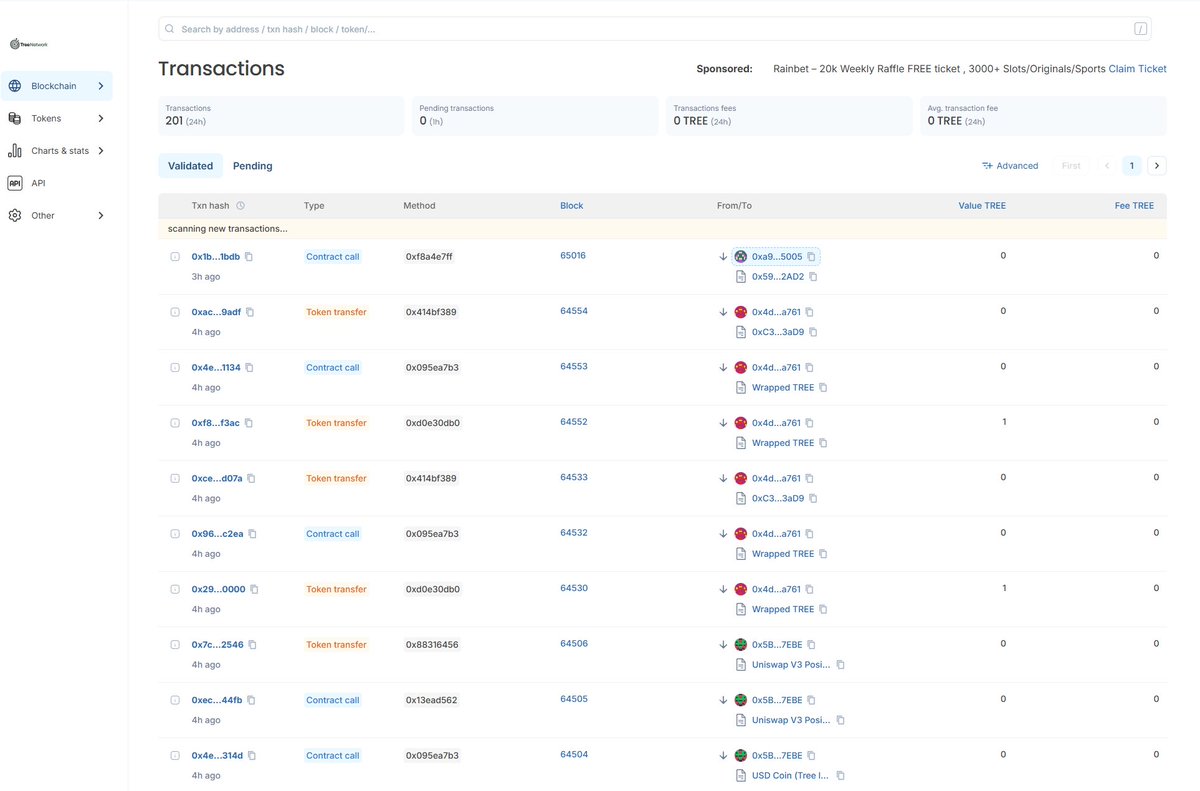Copy transaction hash 0x4e...1134
Viewport: 1200px width, 791px height.
pyautogui.click(x=249, y=368)
